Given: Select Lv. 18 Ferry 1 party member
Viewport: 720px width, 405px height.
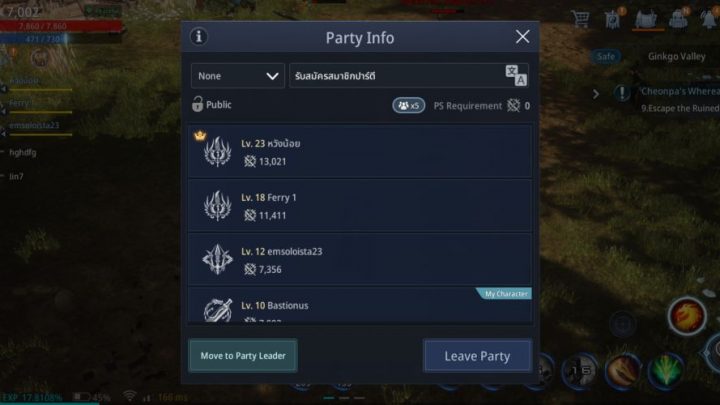Looking at the screenshot, I should 360,206.
